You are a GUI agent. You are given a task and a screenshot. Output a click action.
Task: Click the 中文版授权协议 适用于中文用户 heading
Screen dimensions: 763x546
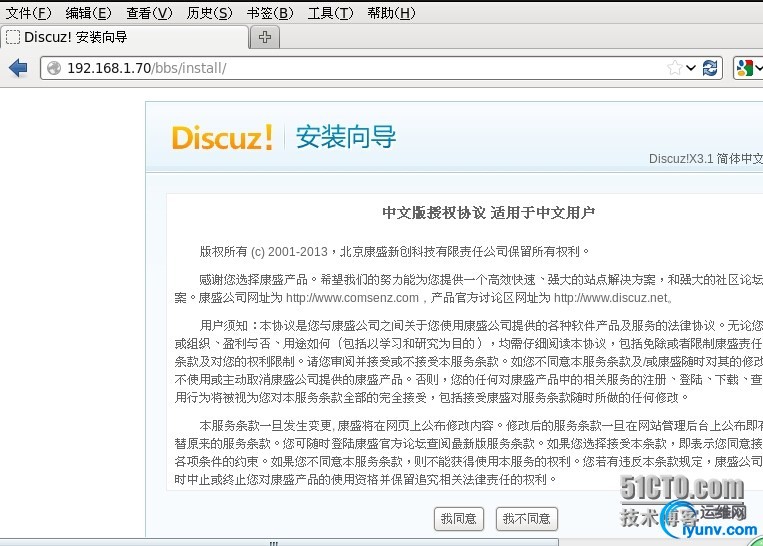coord(489,213)
